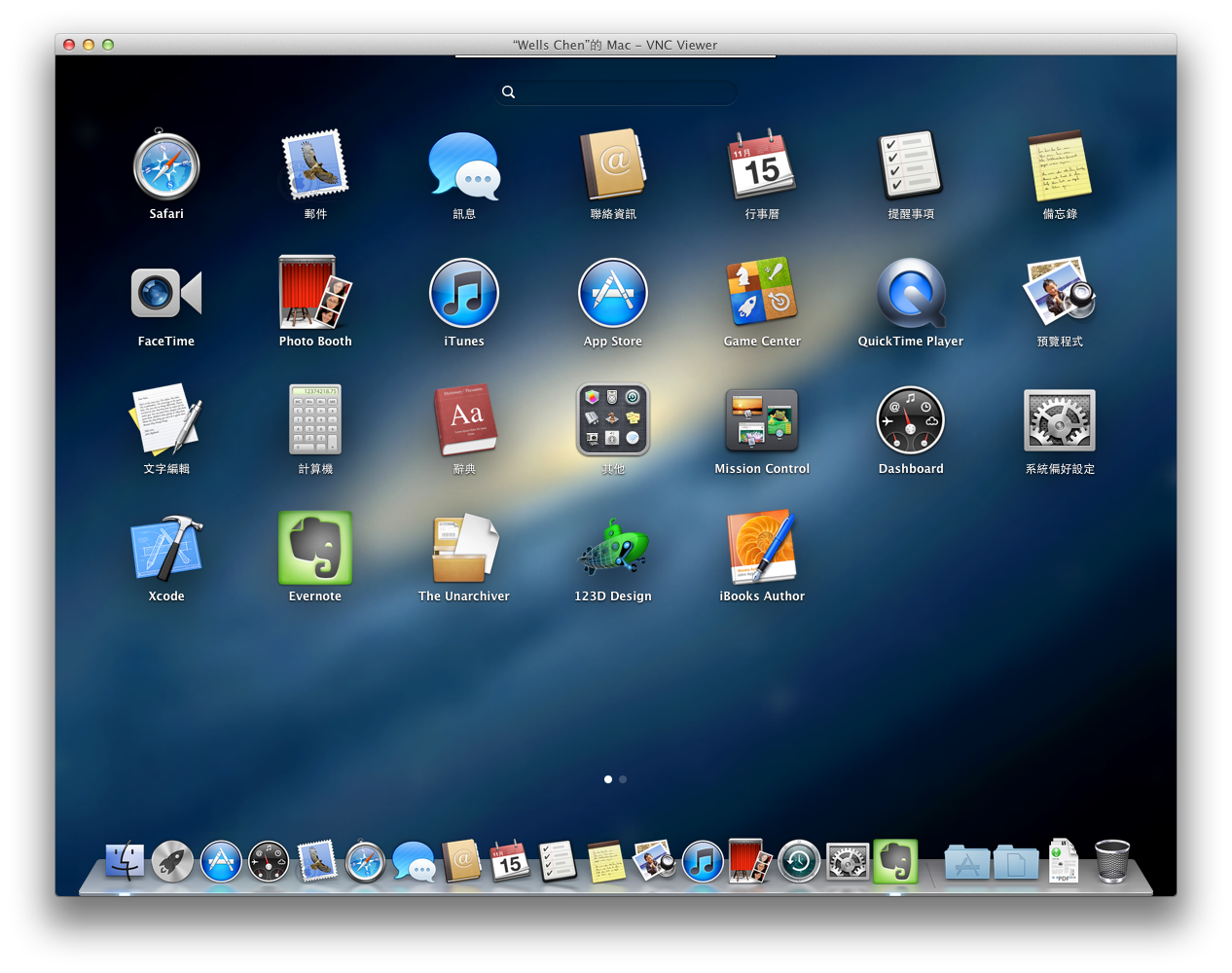Open Mission Control from Launchpad grid
Screen dimensions: 1232x973
pos(762,419)
